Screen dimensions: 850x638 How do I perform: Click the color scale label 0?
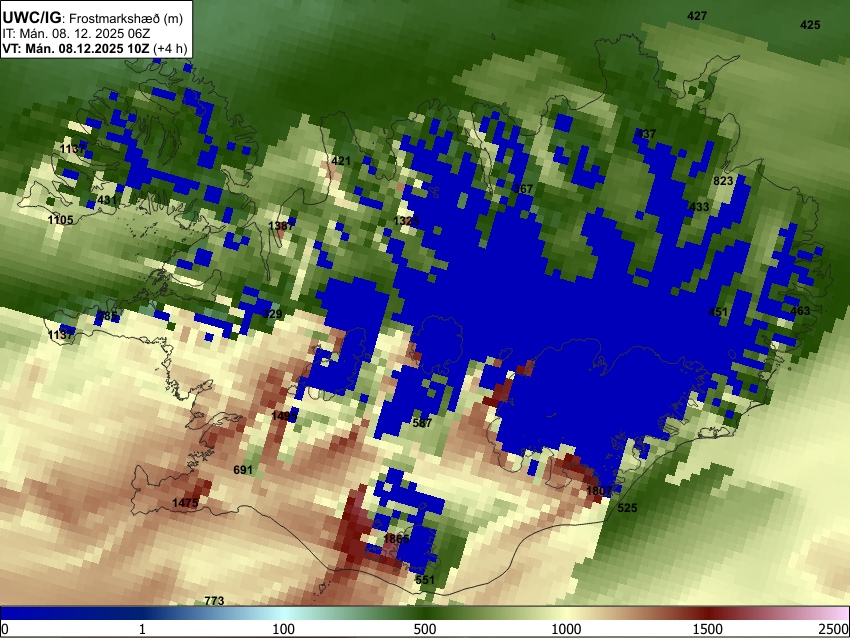[x=5, y=629]
